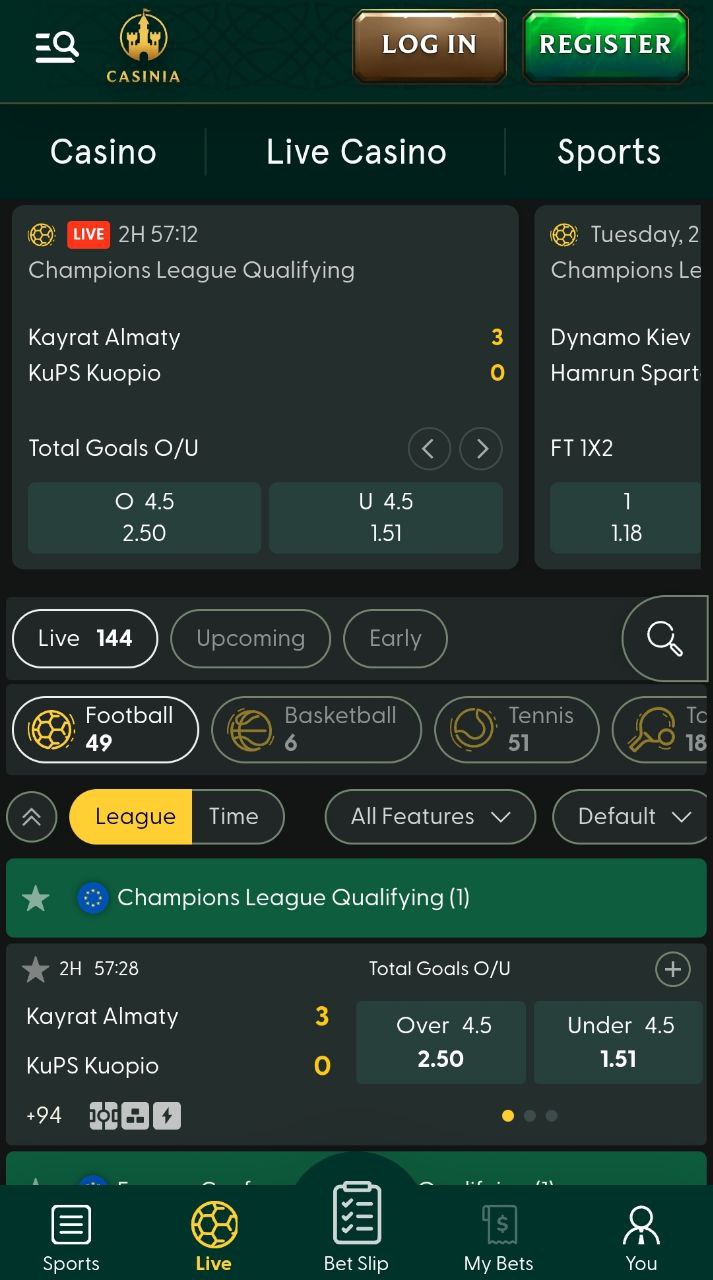Open the All Features dropdown
The height and width of the screenshot is (1280, 713).
point(430,817)
